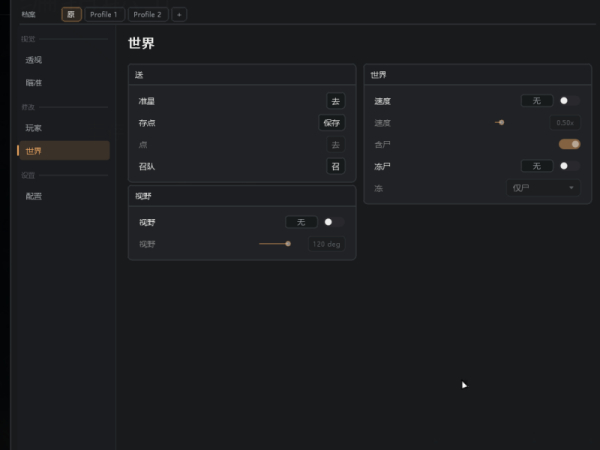Click the 120 deg value field
600x450 pixels.
(x=326, y=244)
